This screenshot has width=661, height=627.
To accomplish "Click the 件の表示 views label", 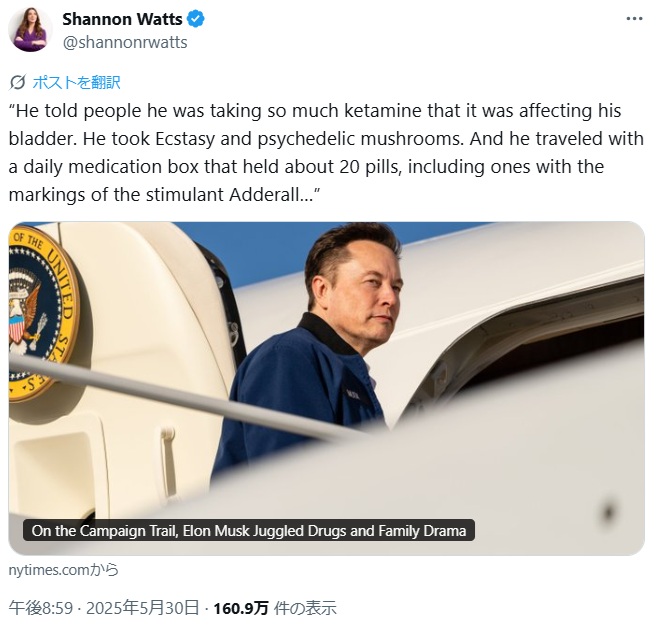I will (x=305, y=608).
